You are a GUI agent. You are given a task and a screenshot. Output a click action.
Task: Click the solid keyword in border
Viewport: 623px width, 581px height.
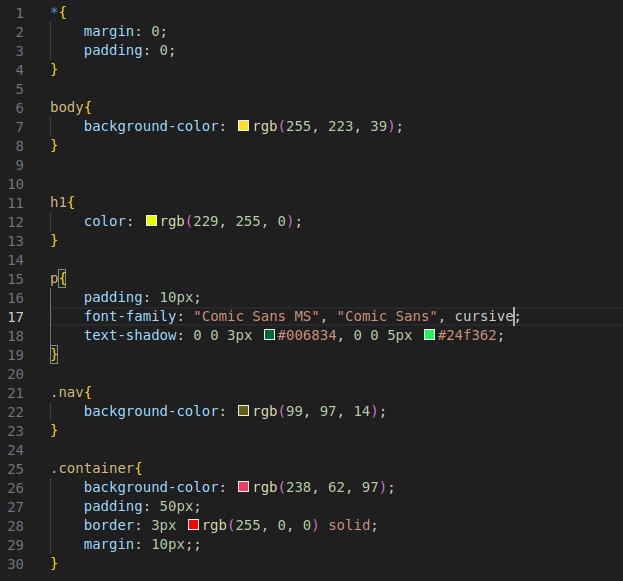tap(349, 525)
